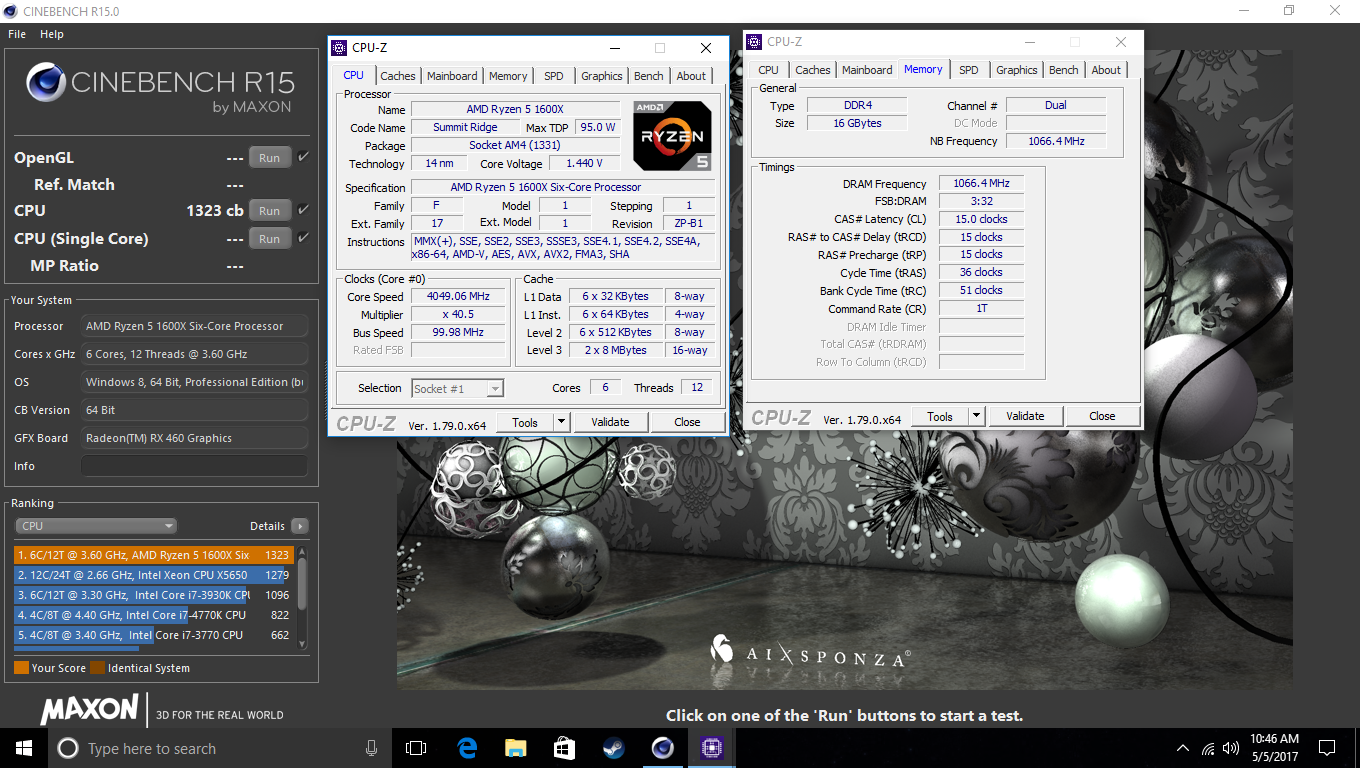Click the DRAM Frequency 1066.4 MHz value
Screen dimensions: 1360x768
tap(981, 184)
